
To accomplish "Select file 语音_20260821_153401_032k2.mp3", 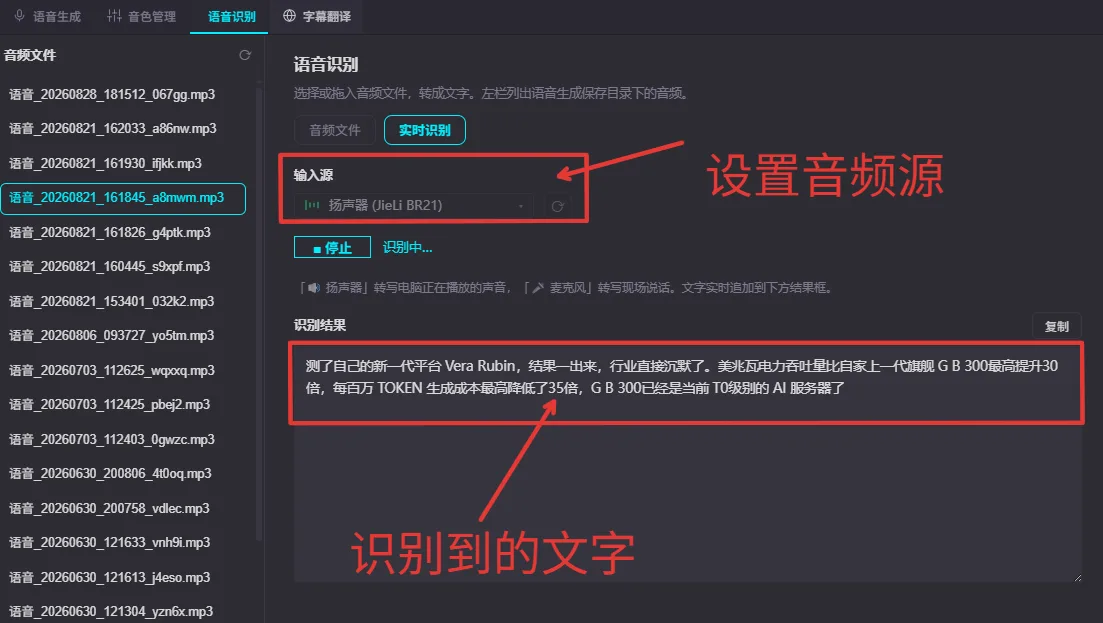I will click(x=124, y=302).
